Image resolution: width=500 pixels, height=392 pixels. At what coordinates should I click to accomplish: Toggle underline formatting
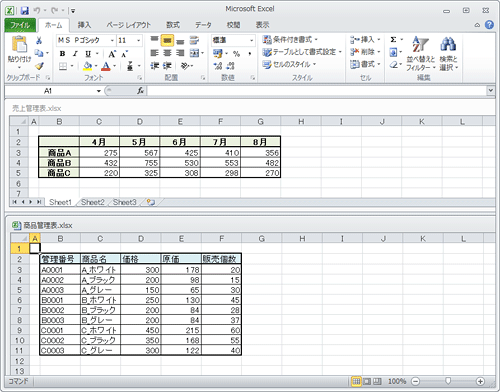(x=88, y=53)
